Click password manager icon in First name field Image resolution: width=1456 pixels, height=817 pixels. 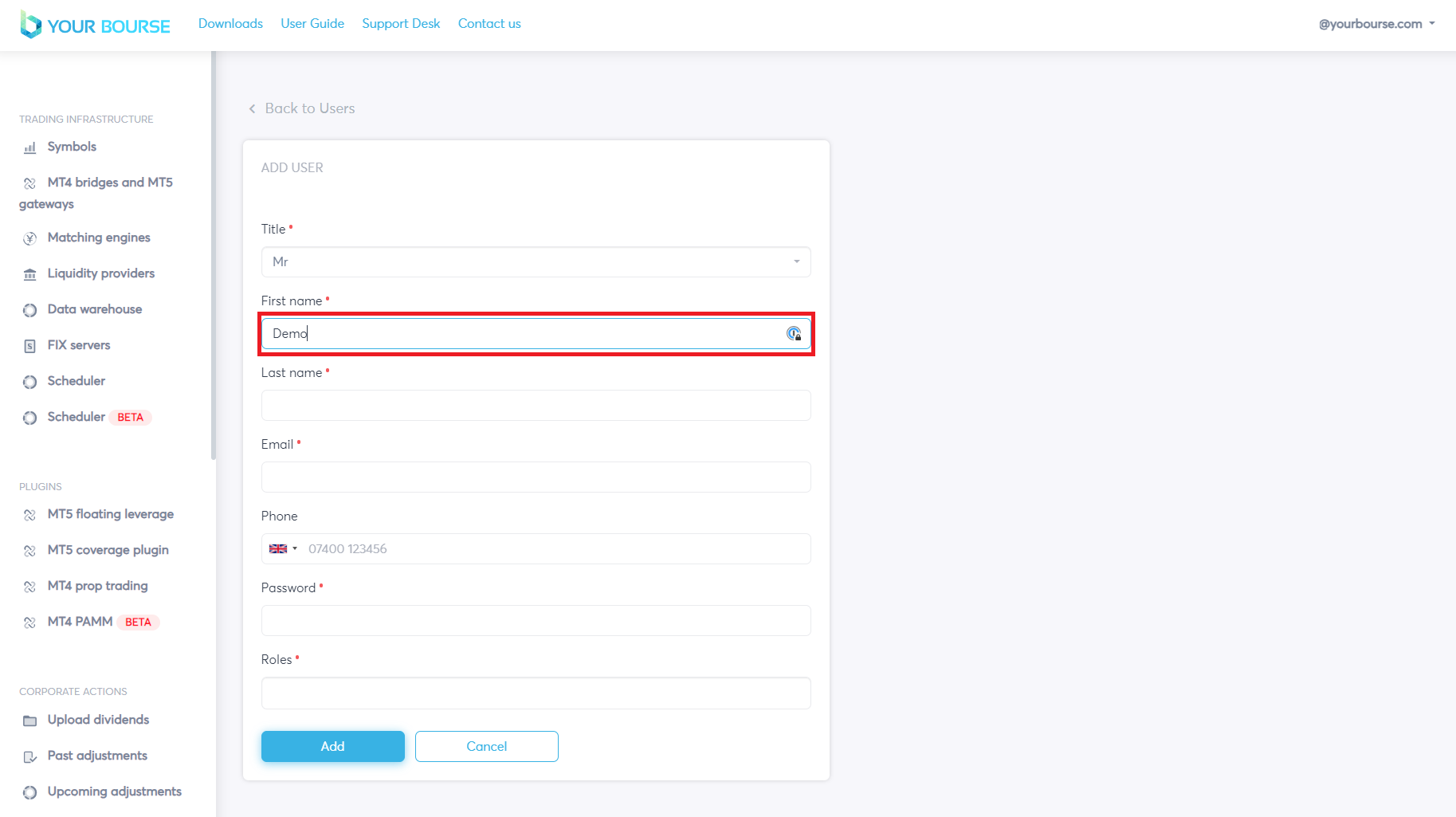pyautogui.click(x=794, y=334)
